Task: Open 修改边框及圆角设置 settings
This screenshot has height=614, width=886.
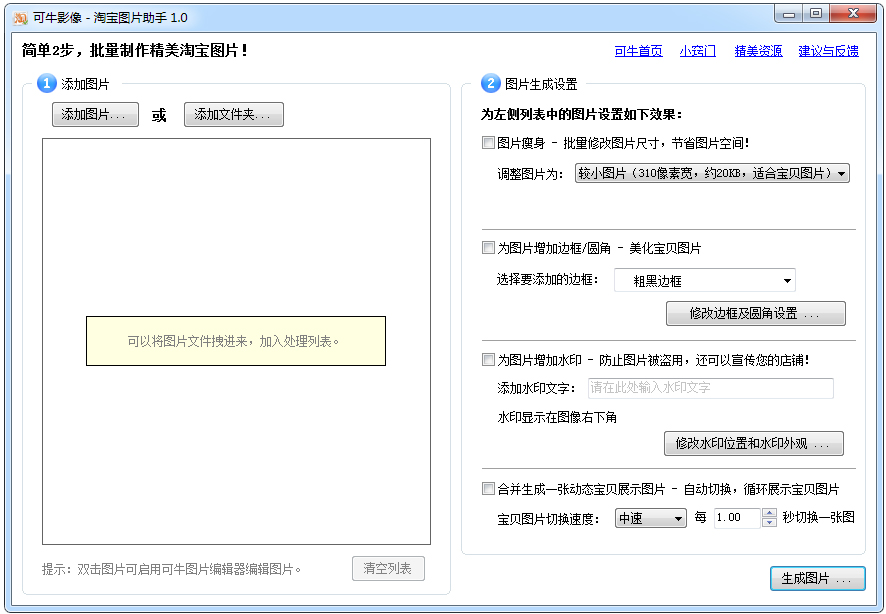Action: click(x=755, y=313)
